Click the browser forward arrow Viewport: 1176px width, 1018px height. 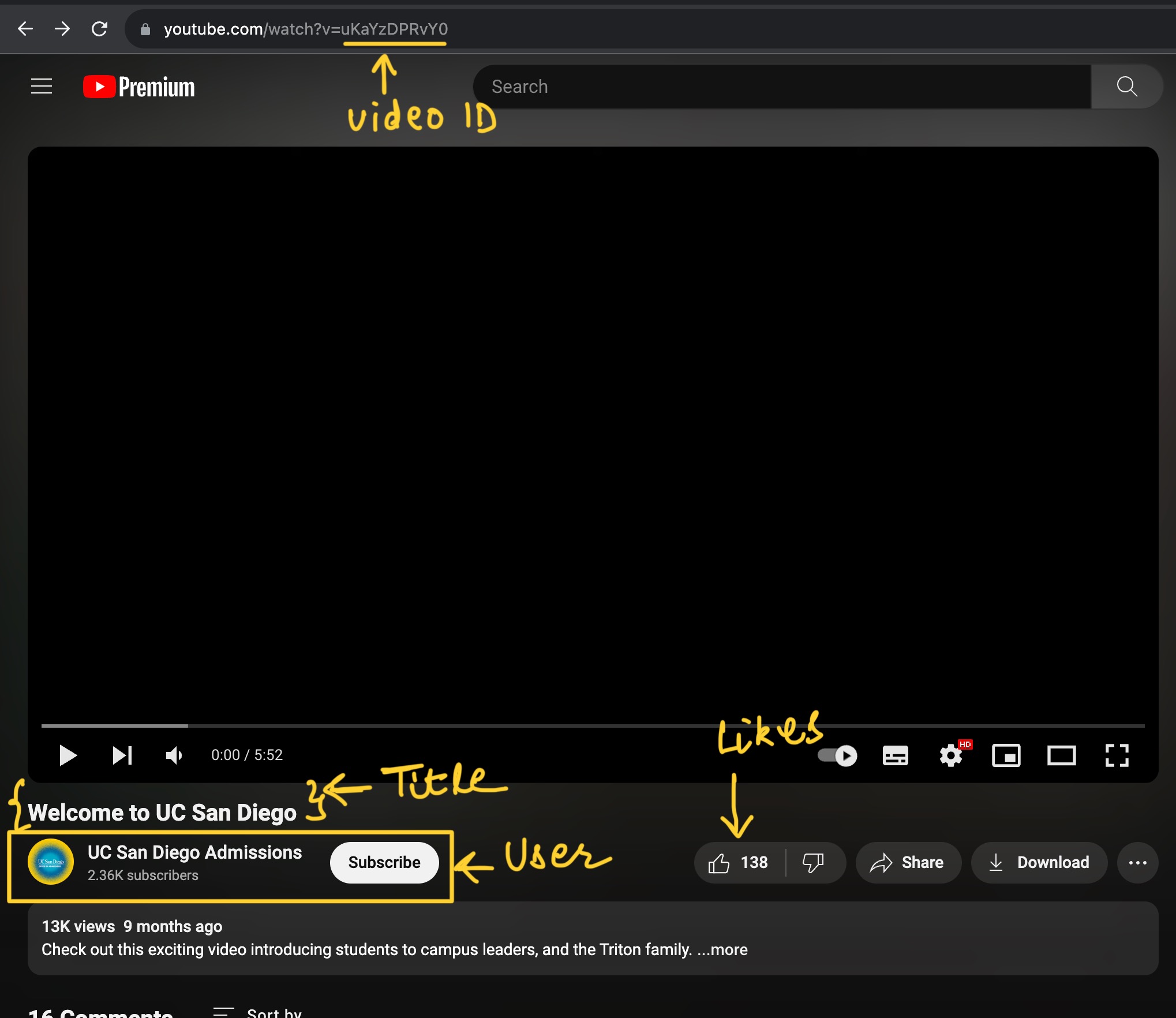coord(62,28)
